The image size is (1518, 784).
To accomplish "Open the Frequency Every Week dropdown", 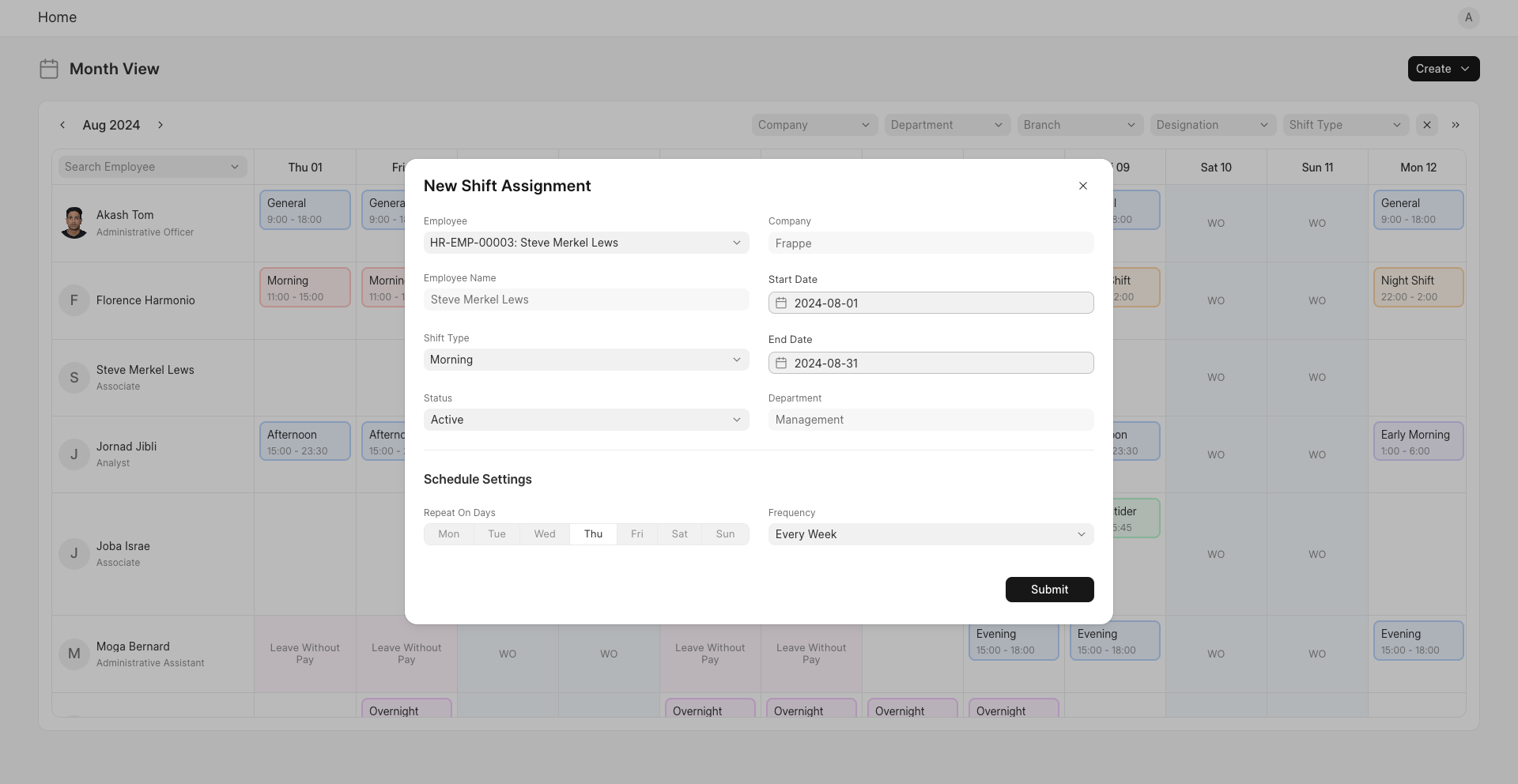I will pyautogui.click(x=931, y=534).
